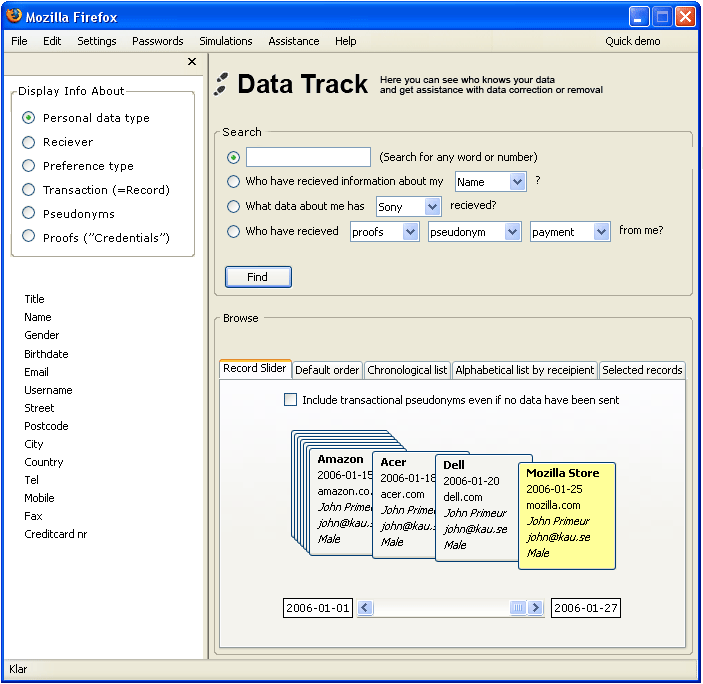Click the slider's right scroll arrow
This screenshot has height=684, width=703.
[x=536, y=608]
